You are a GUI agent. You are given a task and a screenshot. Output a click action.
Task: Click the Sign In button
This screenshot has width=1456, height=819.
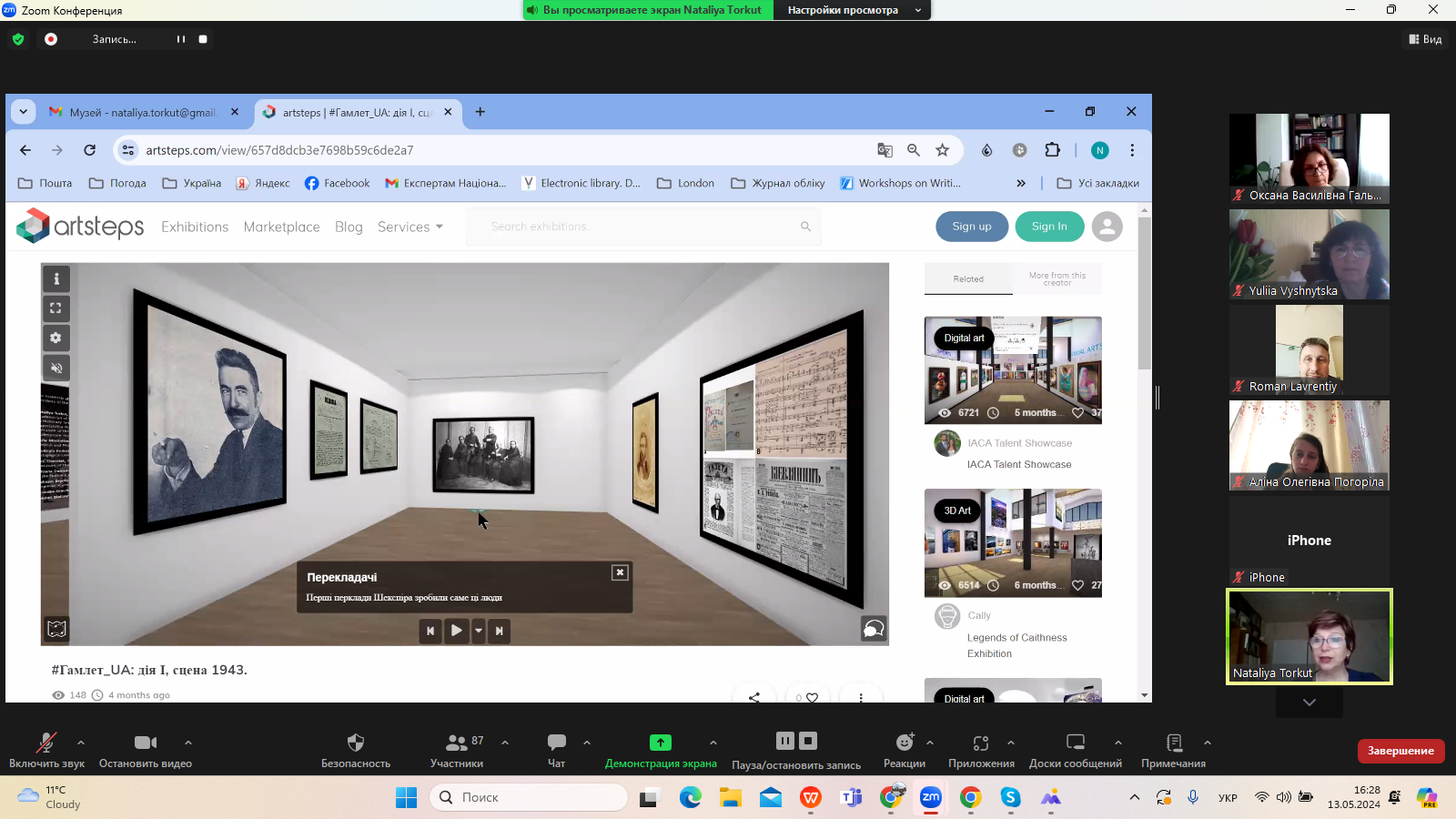(x=1049, y=227)
